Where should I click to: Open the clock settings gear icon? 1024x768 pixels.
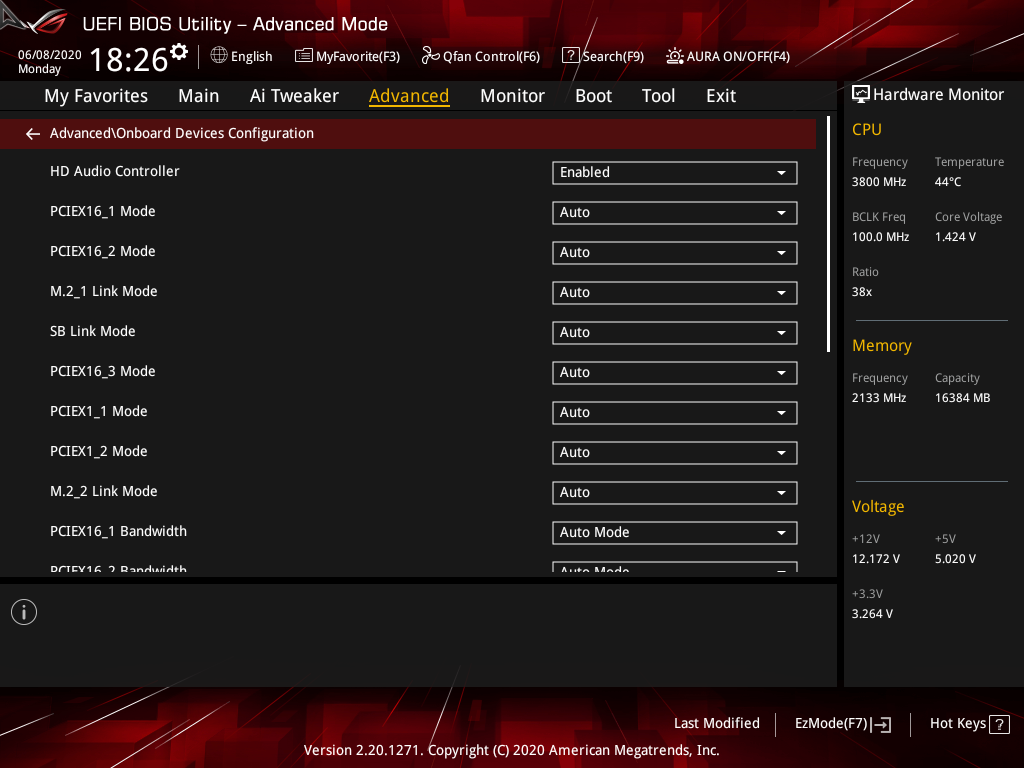coord(179,52)
